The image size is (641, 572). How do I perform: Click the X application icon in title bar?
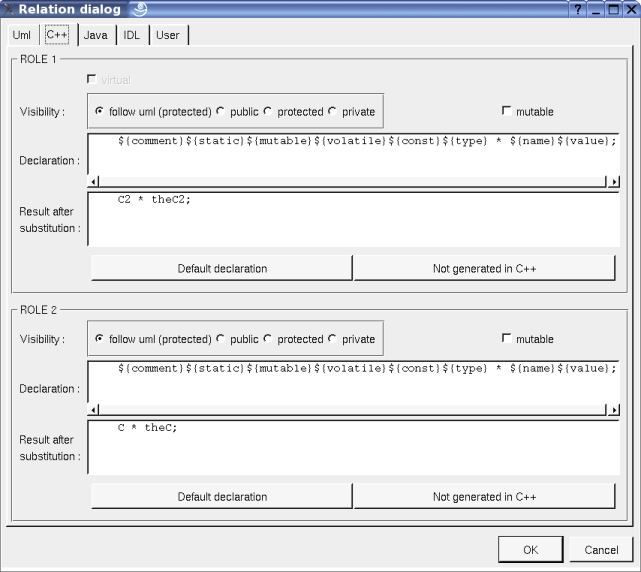(x=8, y=9)
